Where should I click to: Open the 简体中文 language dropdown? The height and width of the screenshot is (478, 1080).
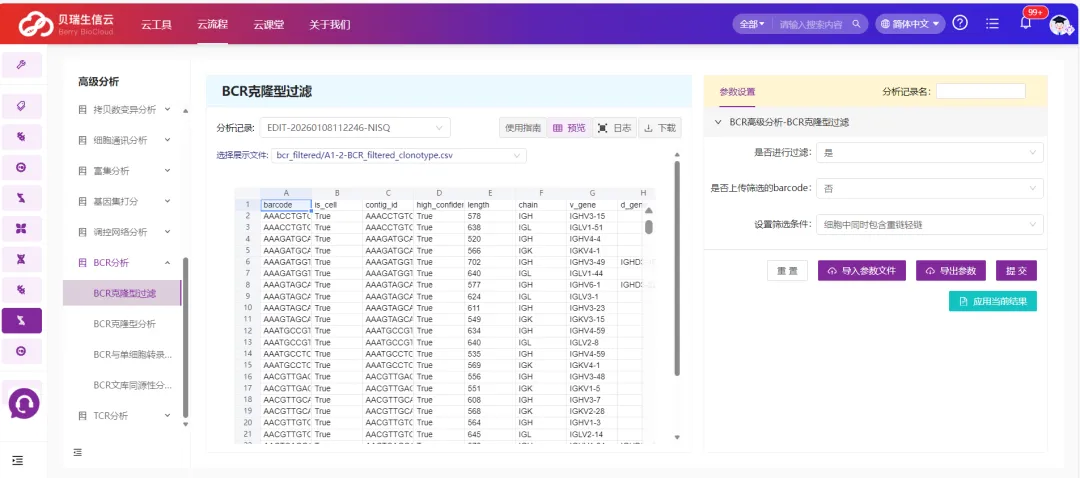tap(909, 24)
